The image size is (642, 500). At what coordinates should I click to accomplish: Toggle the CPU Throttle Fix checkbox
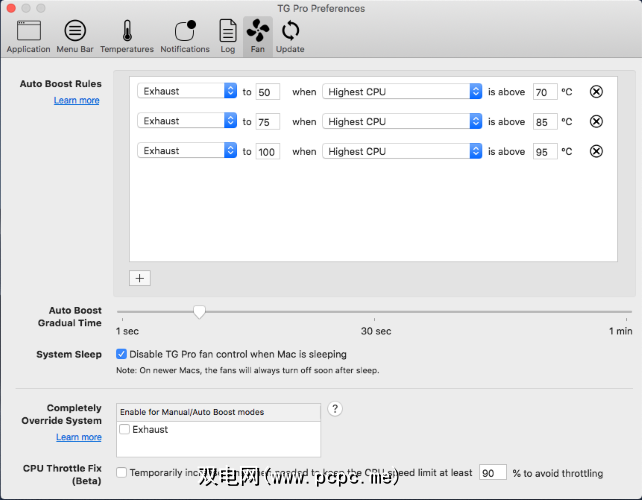(x=122, y=473)
